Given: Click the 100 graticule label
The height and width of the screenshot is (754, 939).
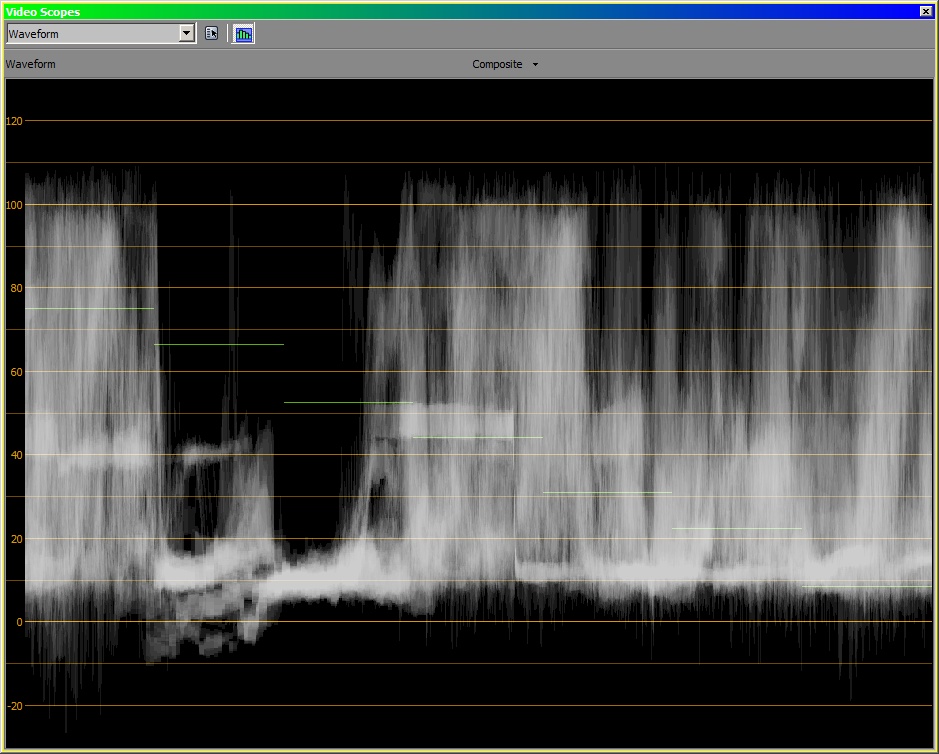Looking at the screenshot, I should 14,205.
